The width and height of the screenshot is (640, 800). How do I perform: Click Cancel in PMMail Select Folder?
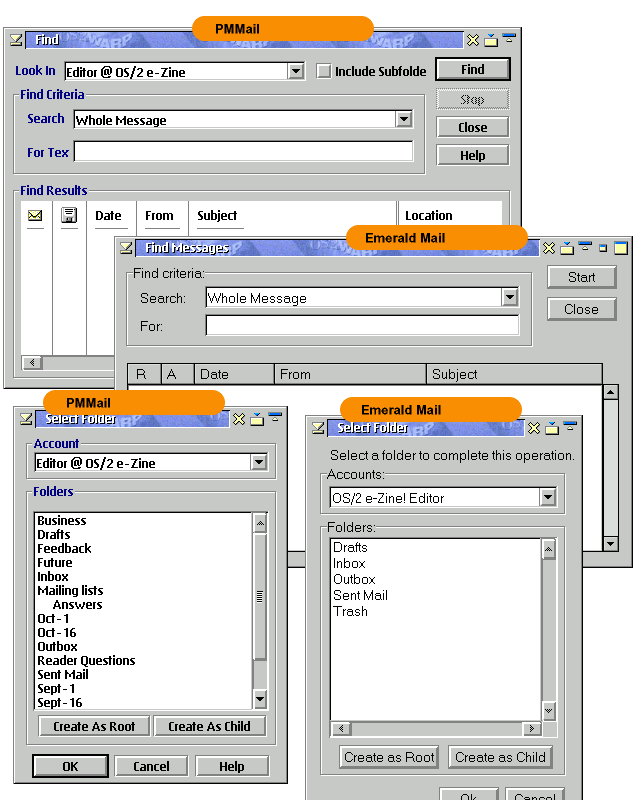151,766
